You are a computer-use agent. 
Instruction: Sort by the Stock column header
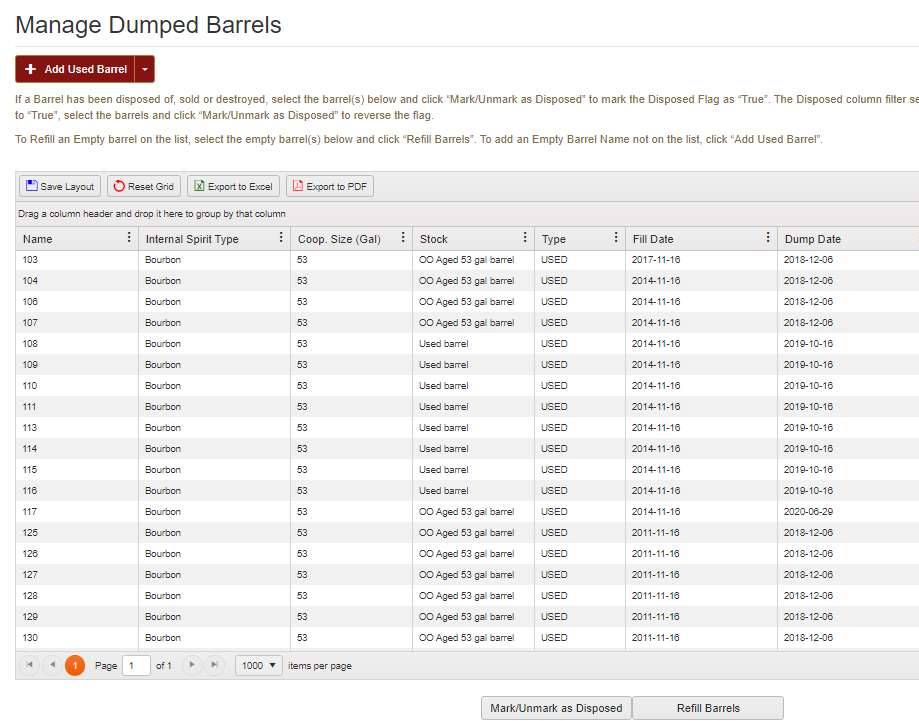click(x=434, y=239)
